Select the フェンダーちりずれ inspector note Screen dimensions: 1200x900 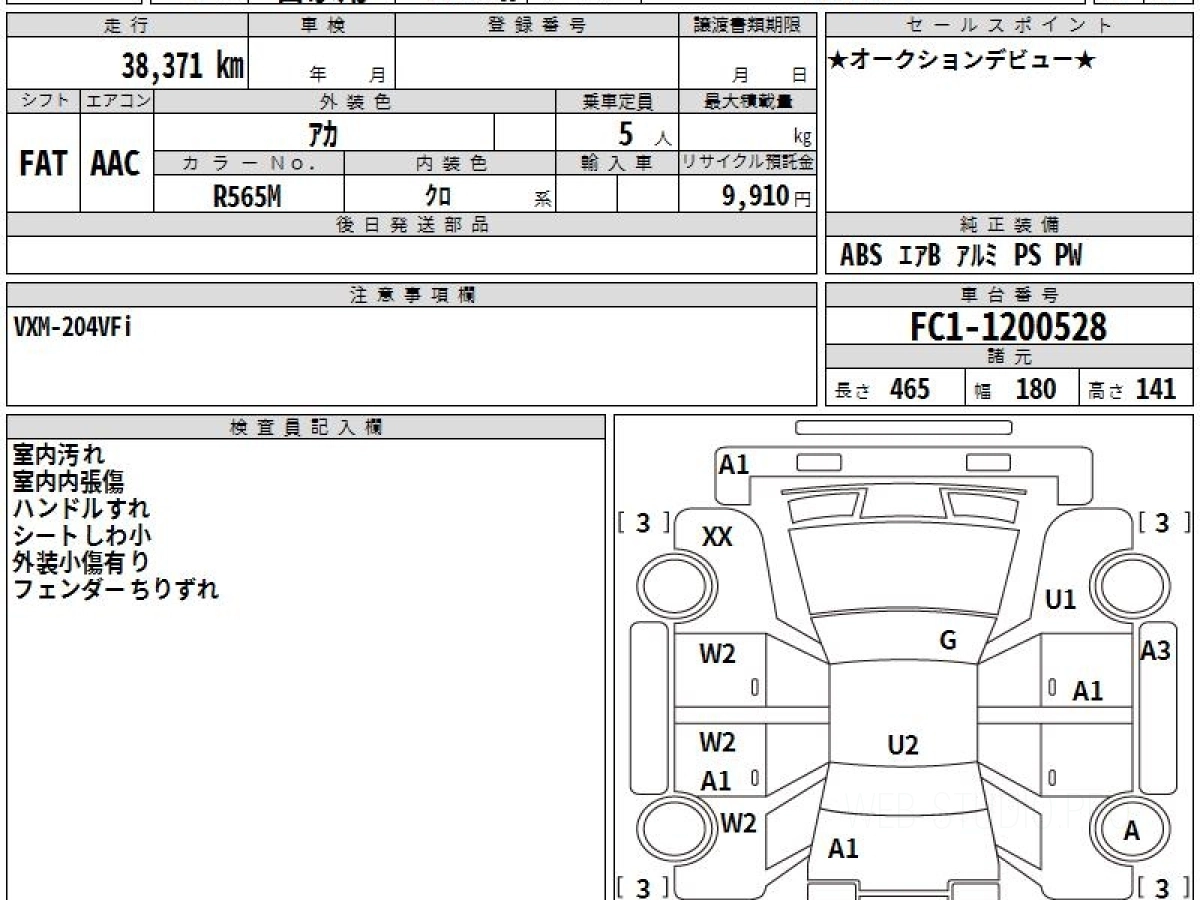click(116, 589)
